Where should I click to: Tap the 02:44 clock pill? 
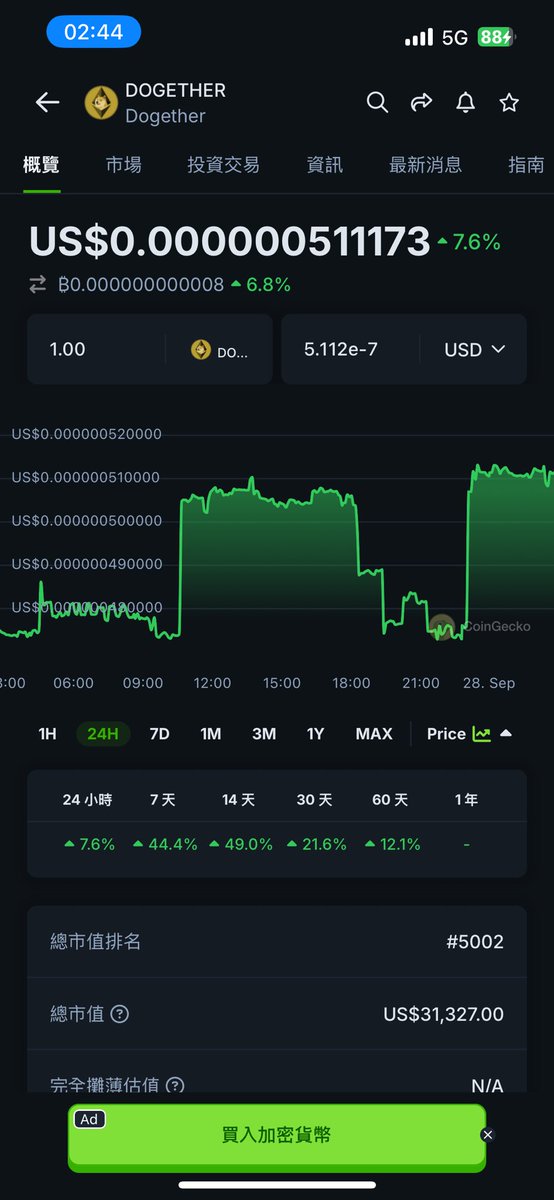click(x=93, y=32)
